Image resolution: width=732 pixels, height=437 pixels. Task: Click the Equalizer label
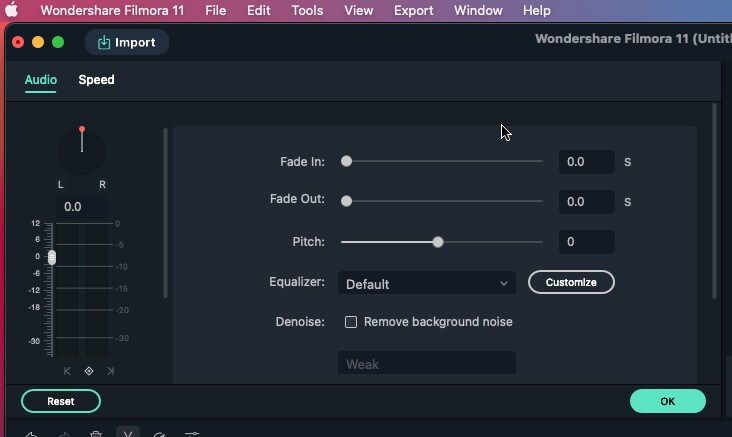coord(297,282)
